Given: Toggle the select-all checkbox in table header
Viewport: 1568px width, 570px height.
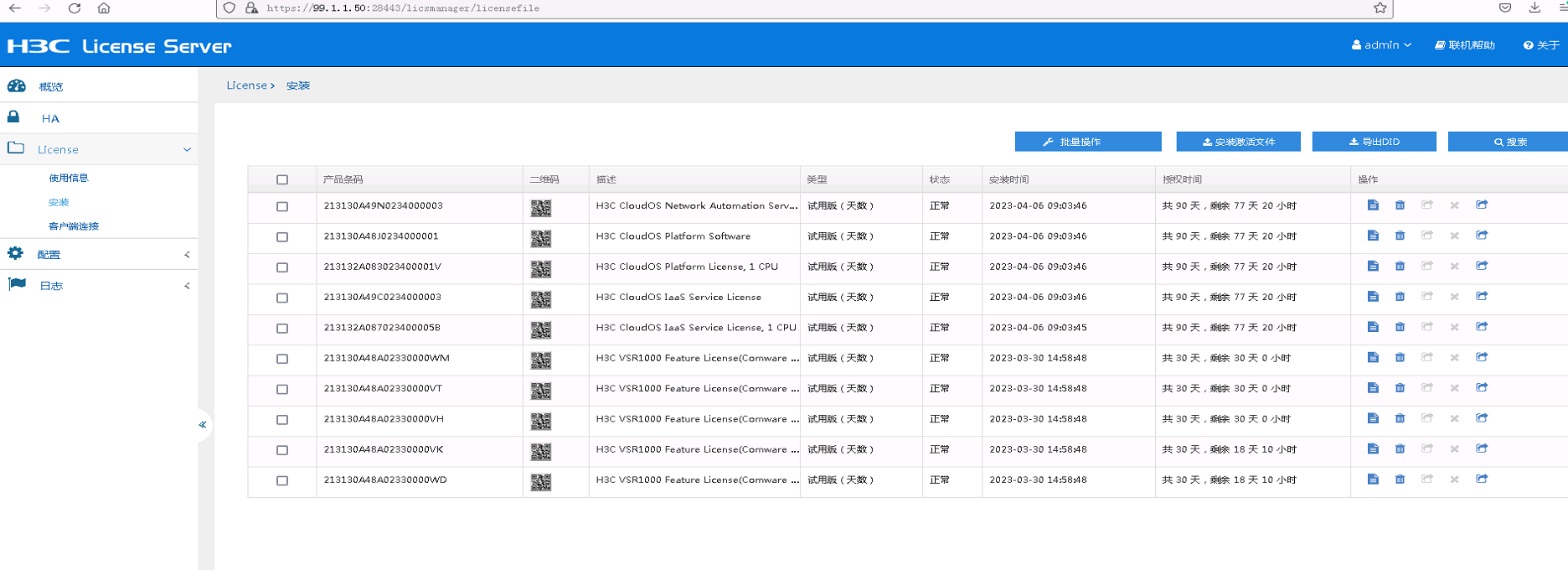Looking at the screenshot, I should (282, 179).
